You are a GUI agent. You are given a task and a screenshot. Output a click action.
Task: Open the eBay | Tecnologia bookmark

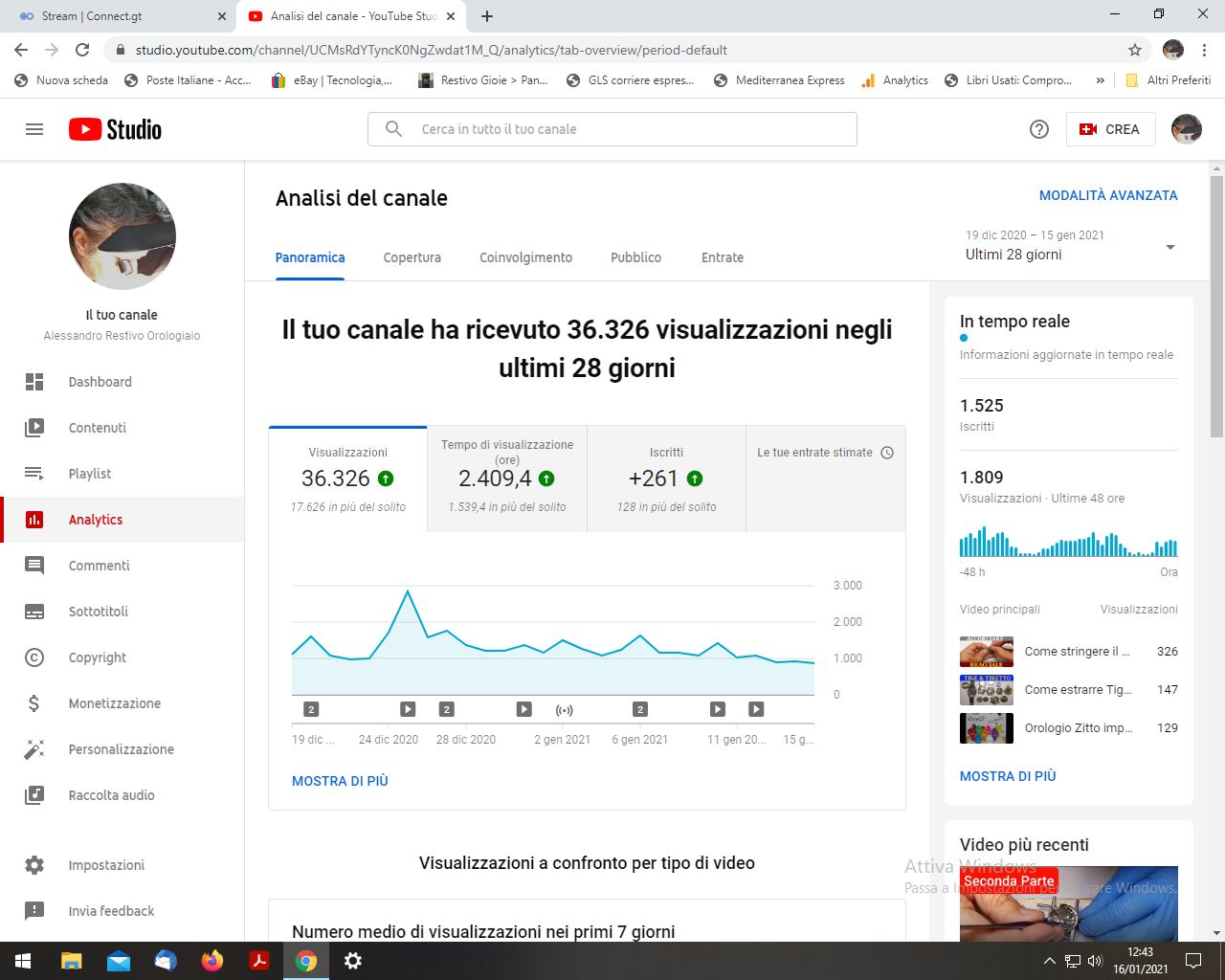tap(332, 80)
